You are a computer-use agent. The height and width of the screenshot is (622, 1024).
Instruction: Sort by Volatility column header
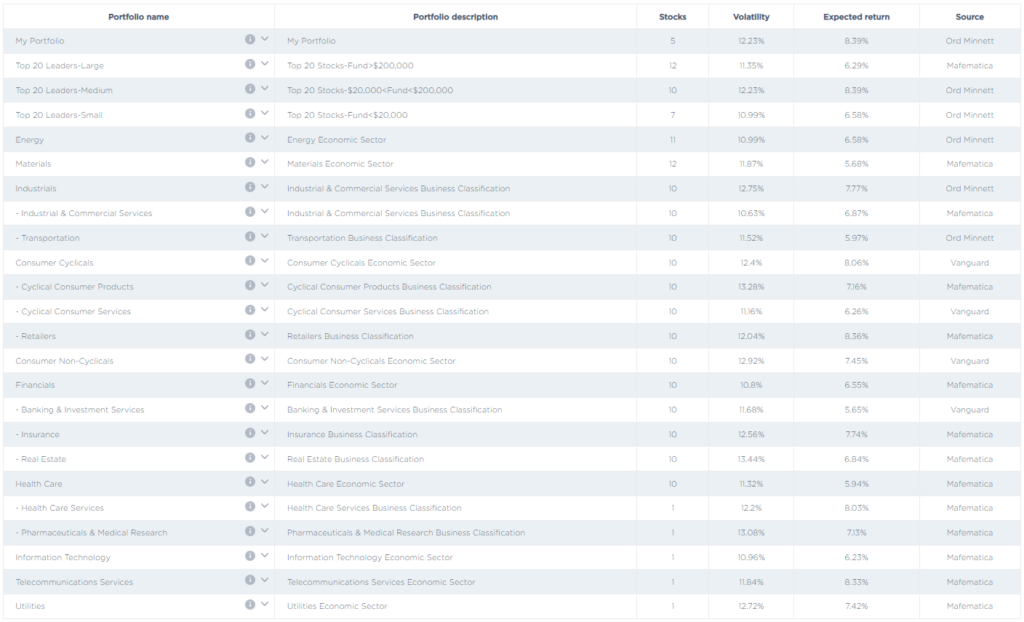coord(751,17)
